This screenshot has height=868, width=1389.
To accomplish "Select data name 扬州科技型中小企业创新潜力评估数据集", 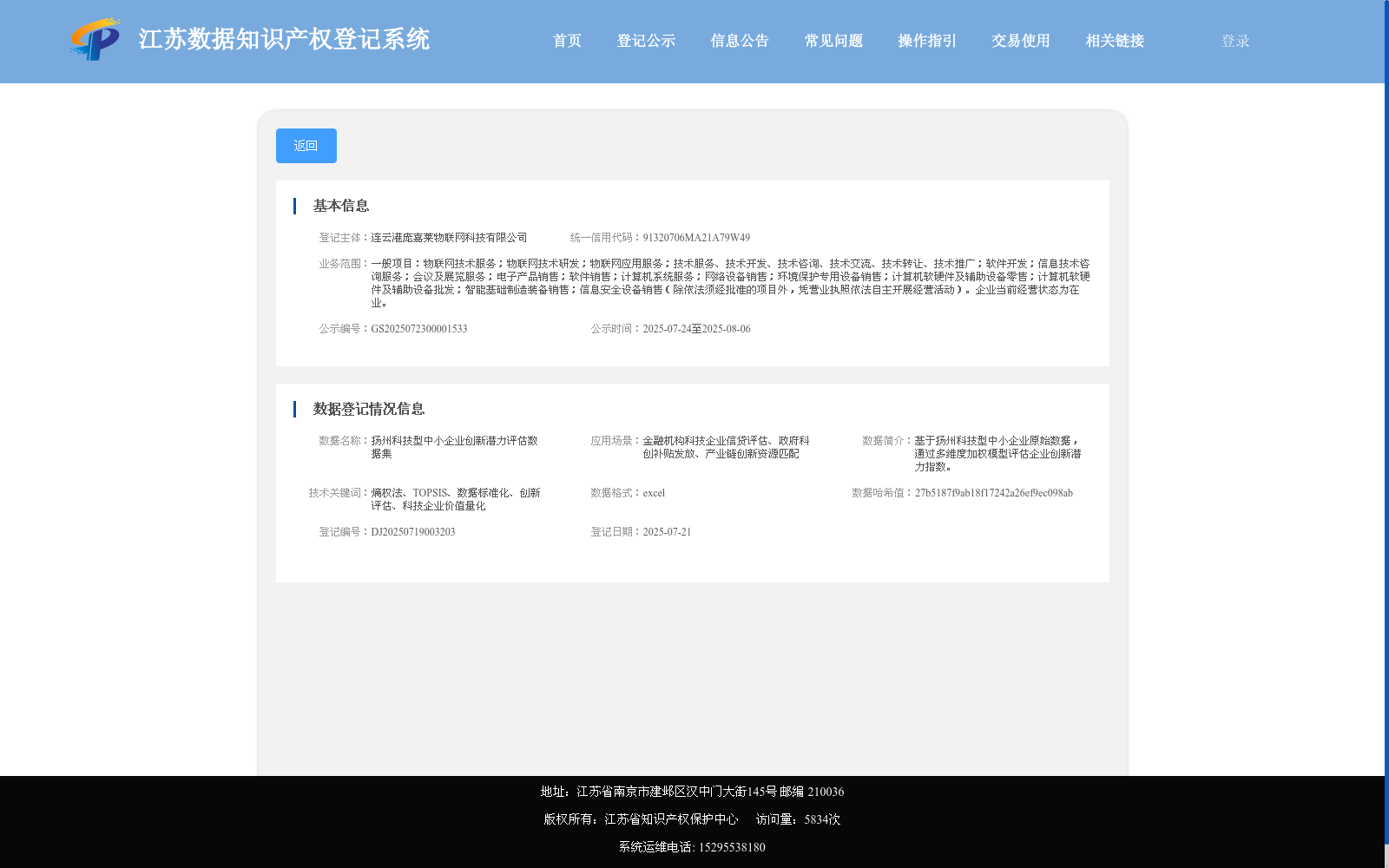I will click(454, 447).
